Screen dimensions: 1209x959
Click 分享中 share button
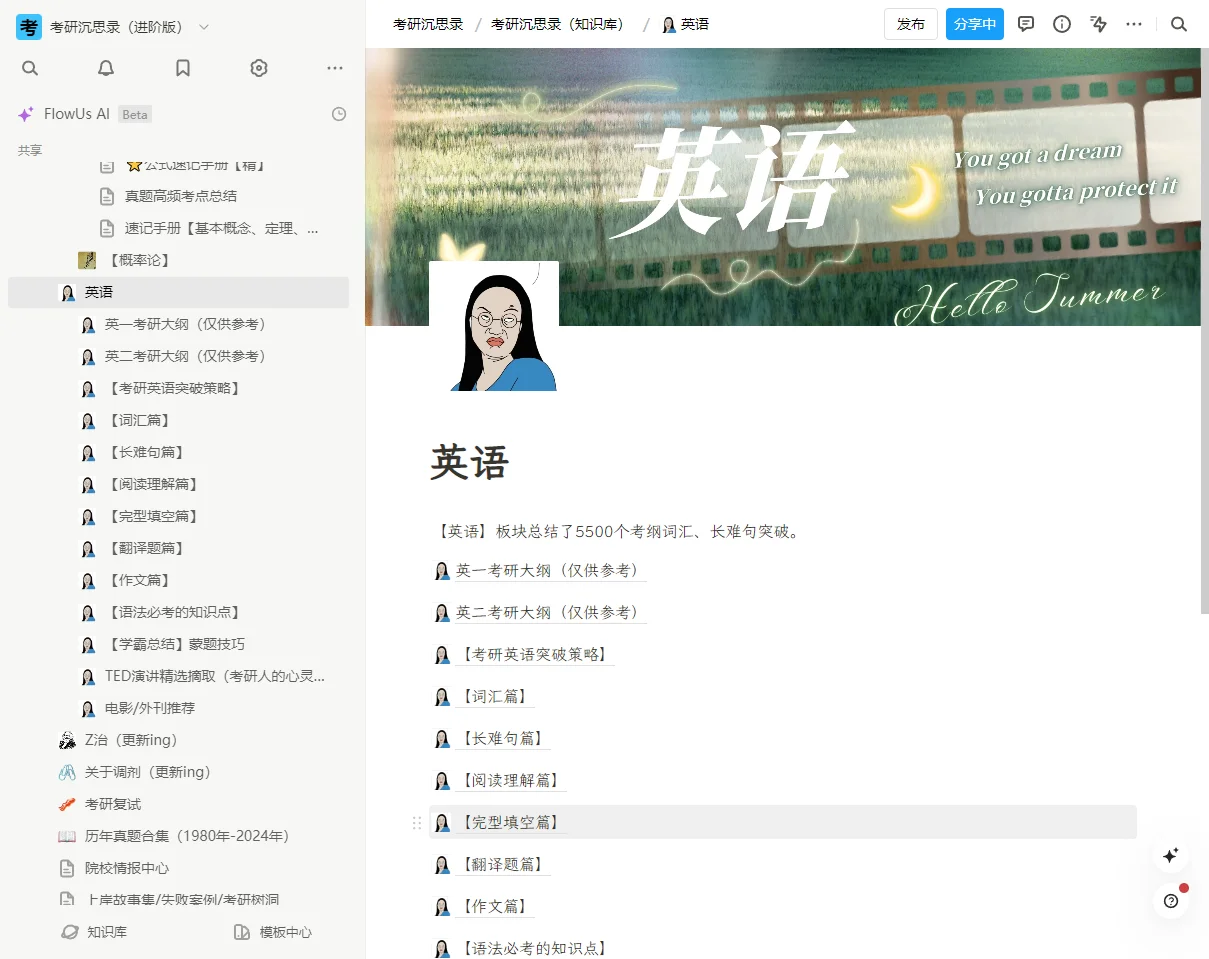tap(975, 24)
